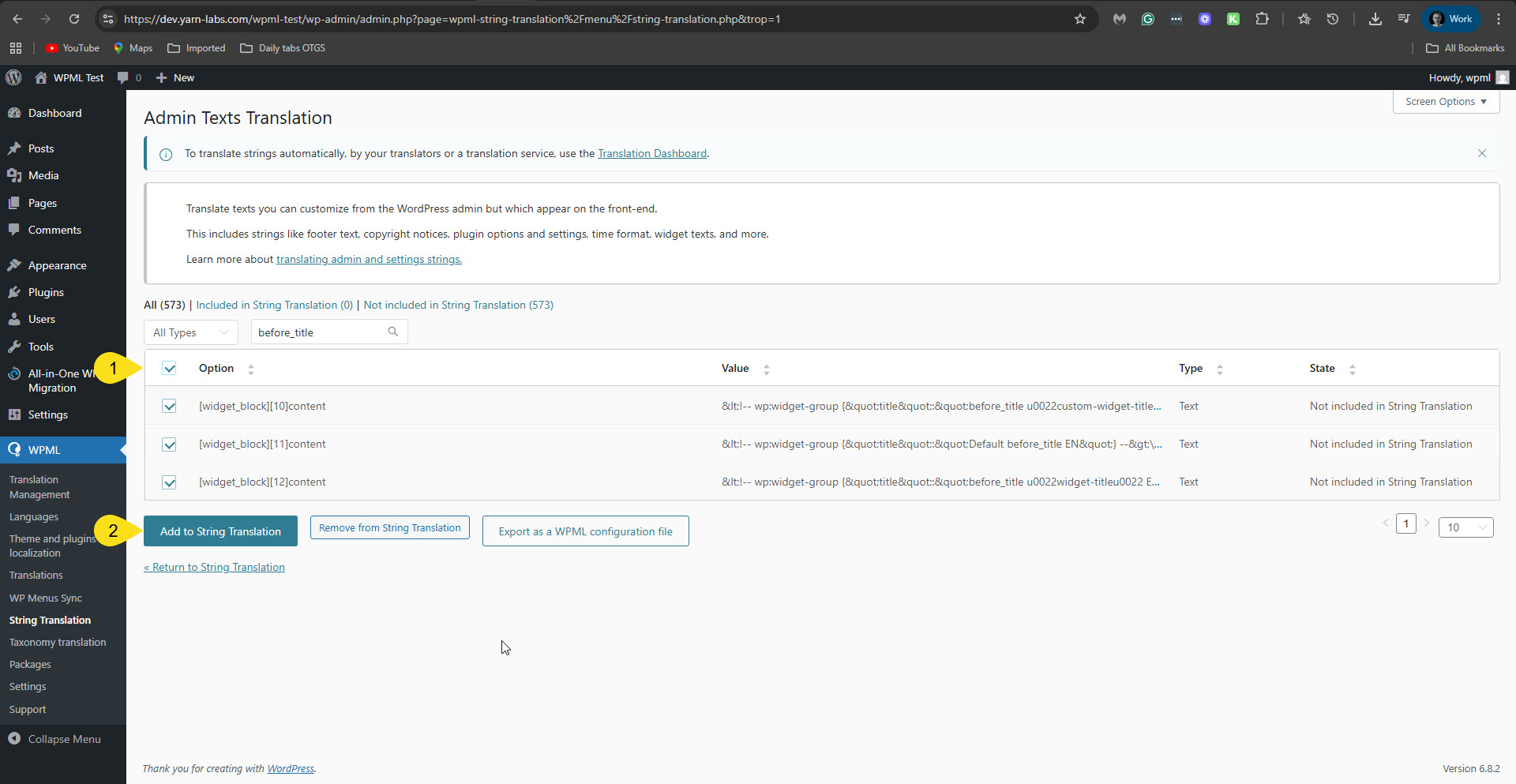This screenshot has height=784, width=1516.
Task: Click the before_title search input field
Action: point(320,332)
